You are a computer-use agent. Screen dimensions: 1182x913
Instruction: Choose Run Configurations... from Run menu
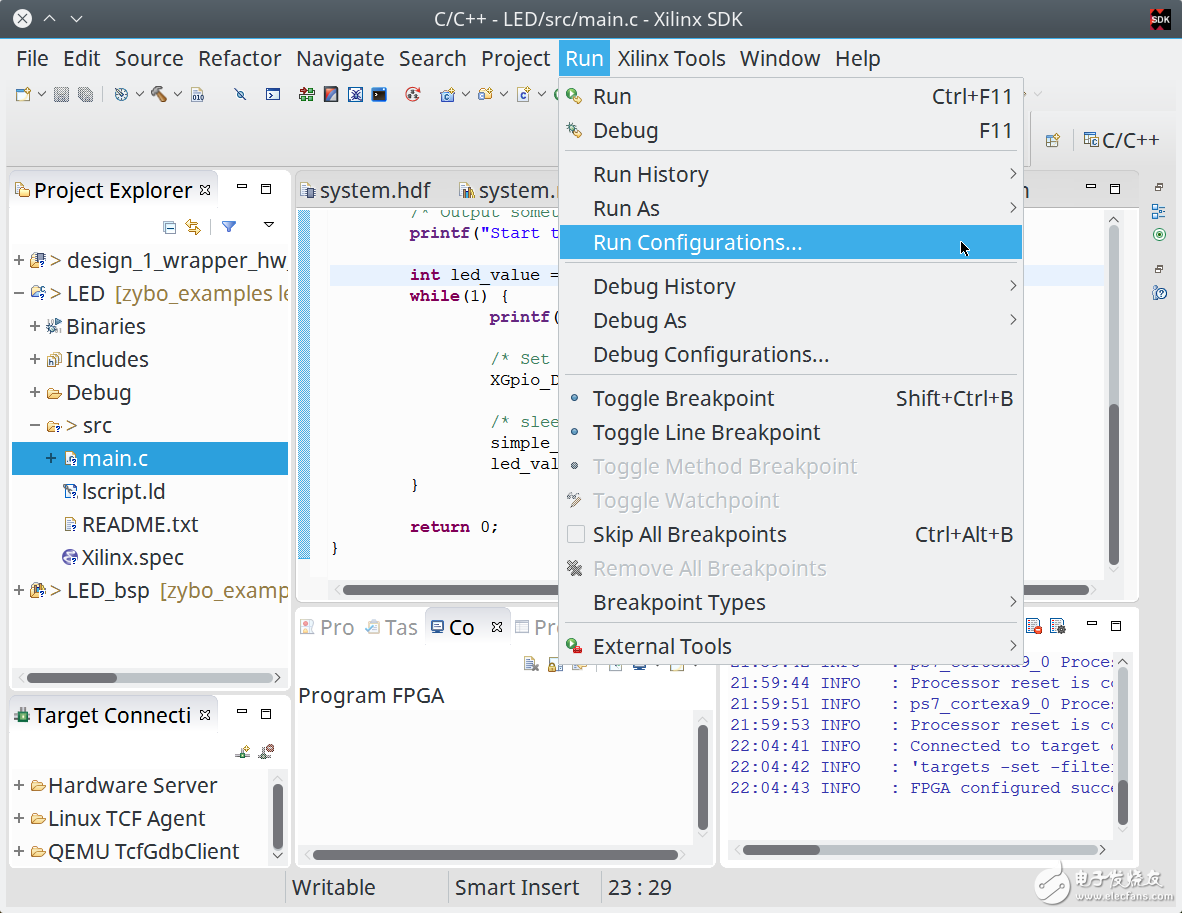click(697, 243)
